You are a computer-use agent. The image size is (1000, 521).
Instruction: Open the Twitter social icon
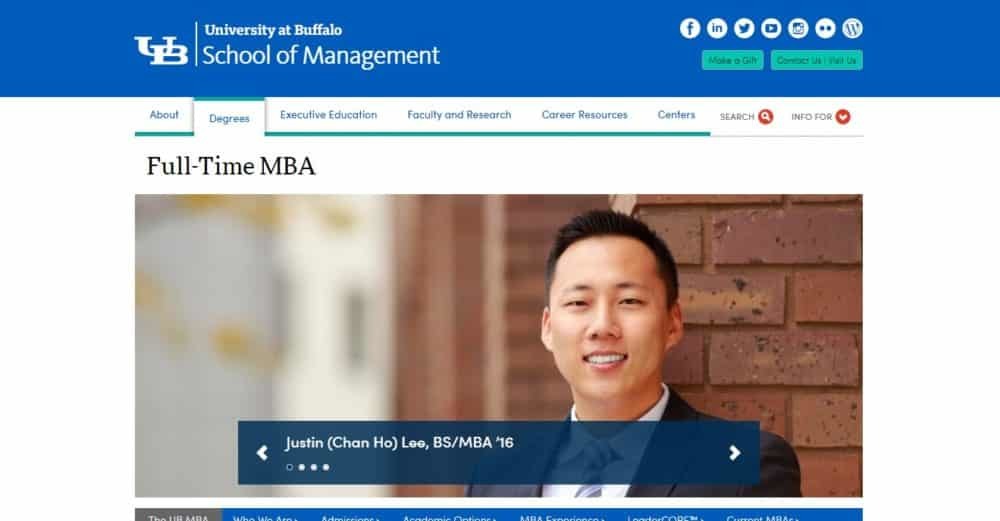tap(744, 28)
